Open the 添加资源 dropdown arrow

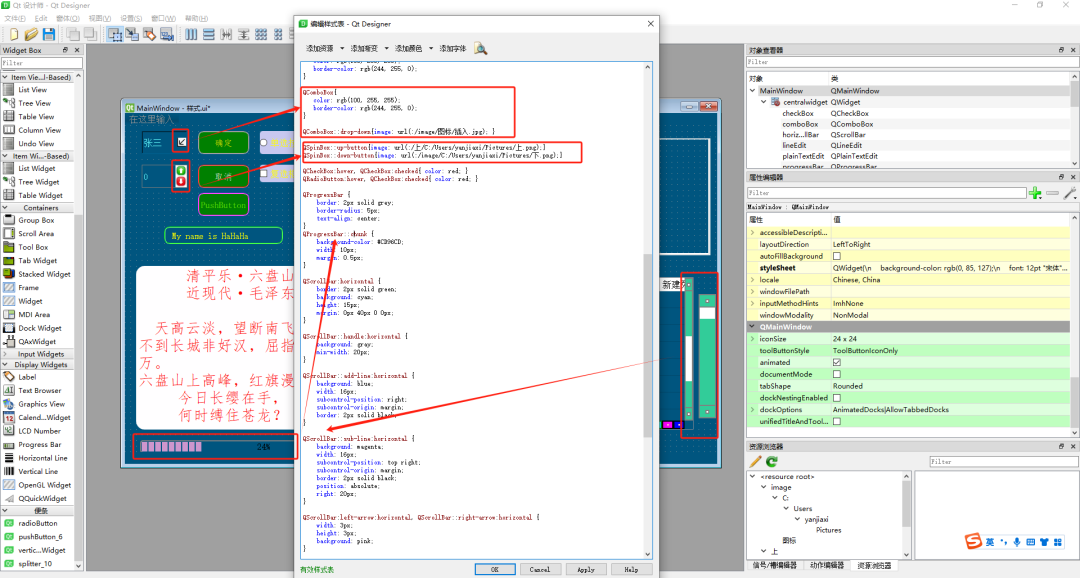click(342, 48)
